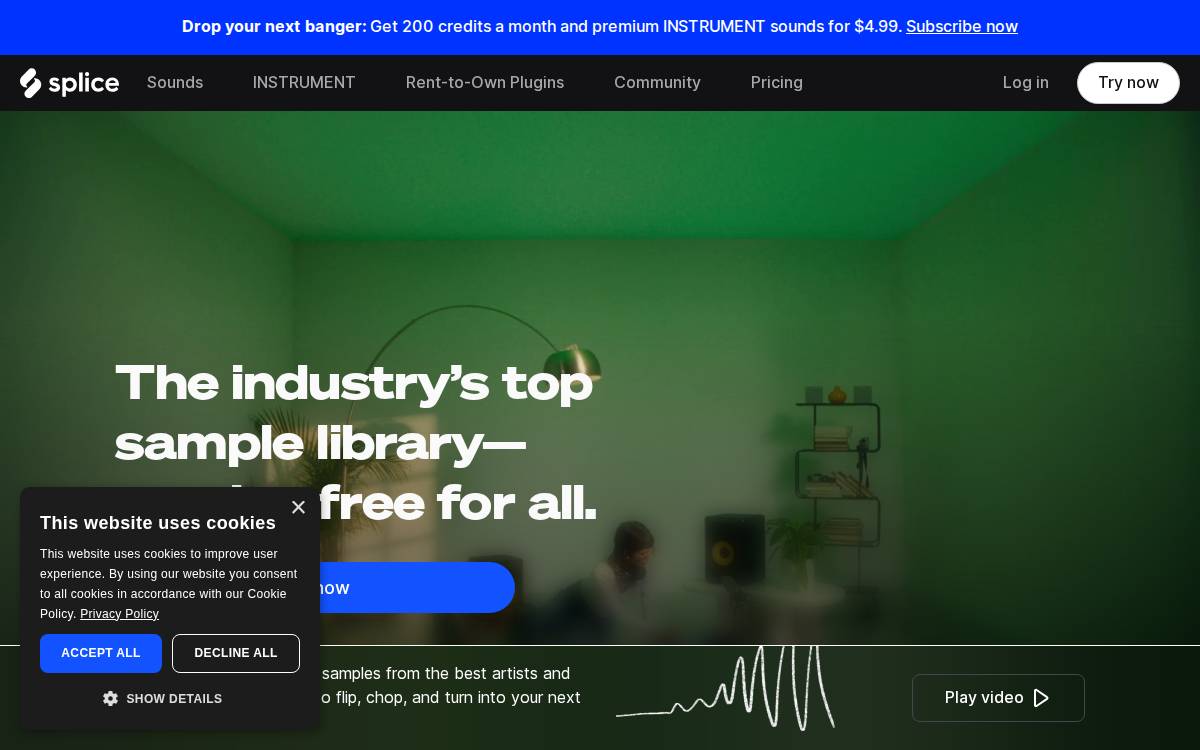Viewport: 1200px width, 750px height.
Task: Open the Sounds menu
Action: click(175, 83)
